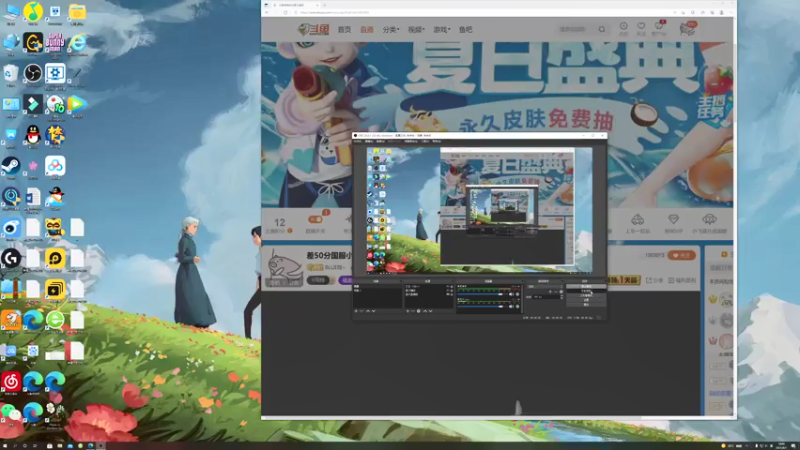Image resolution: width=800 pixels, height=450 pixels.
Task: Launch Logitech G HUB from desktop
Action: tap(11, 258)
